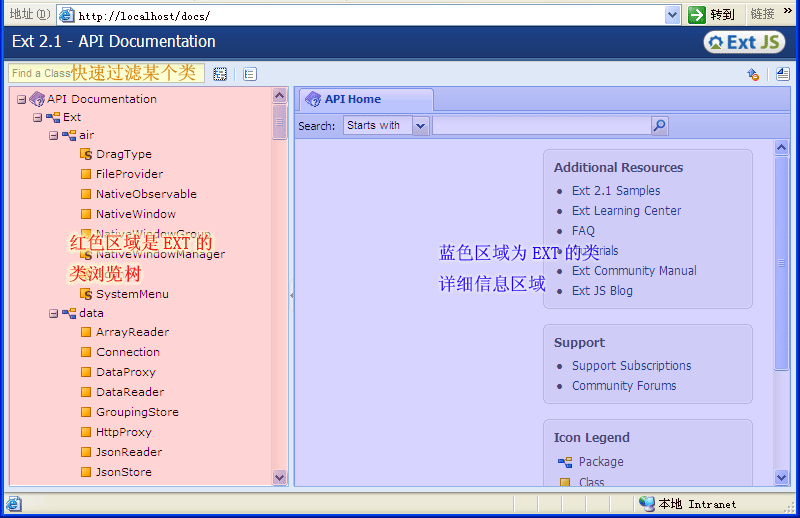Collapse the data package node
Screen dimensions: 800x518
click(x=54, y=313)
